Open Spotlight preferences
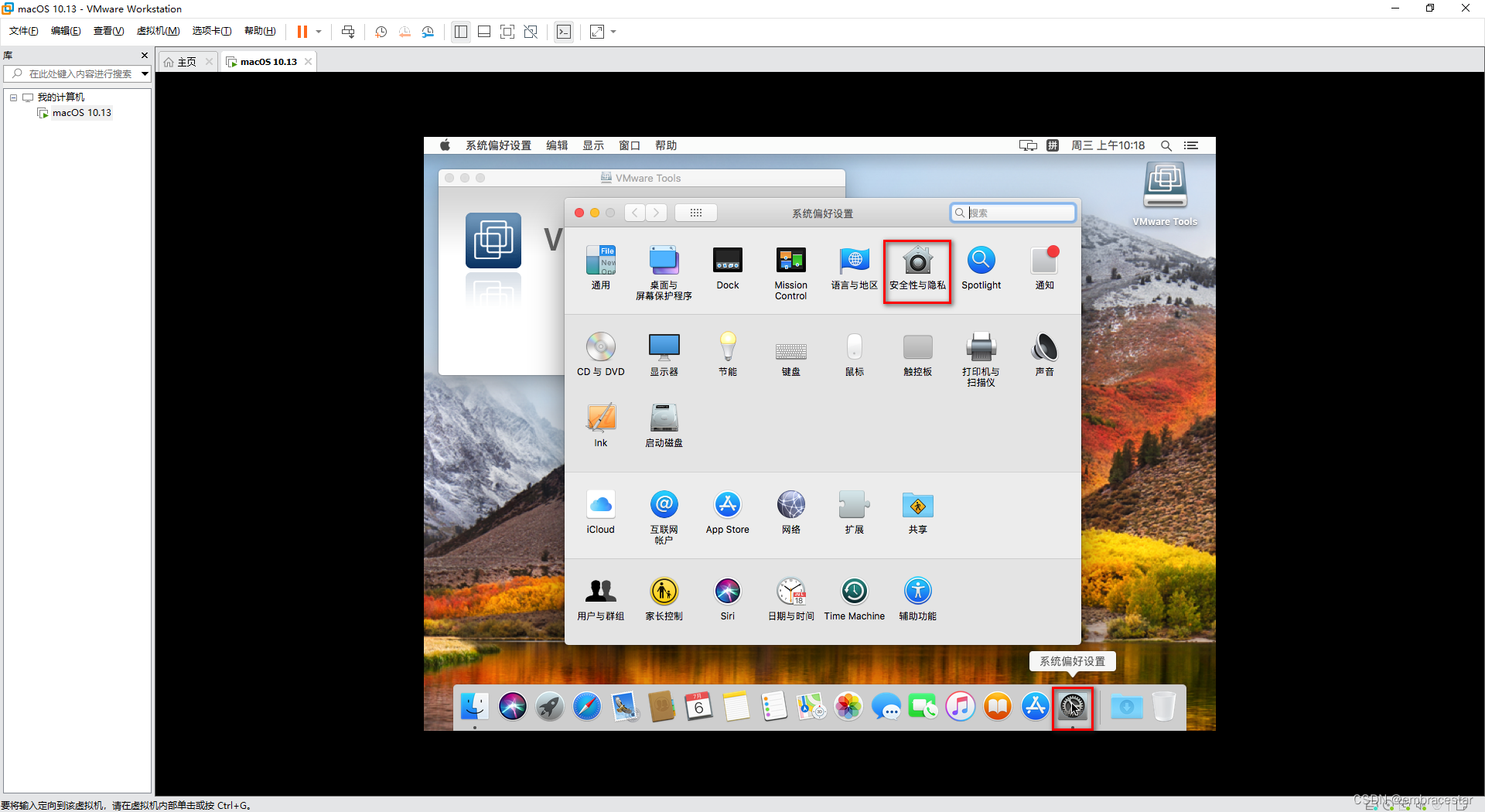The image size is (1485, 812). 981,268
